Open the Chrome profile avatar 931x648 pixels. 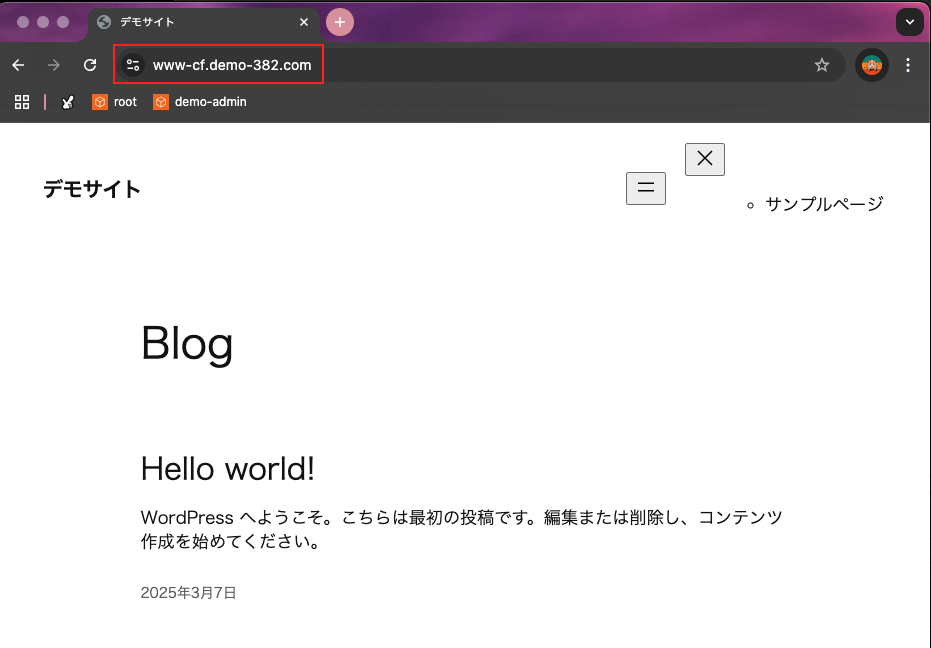(872, 65)
